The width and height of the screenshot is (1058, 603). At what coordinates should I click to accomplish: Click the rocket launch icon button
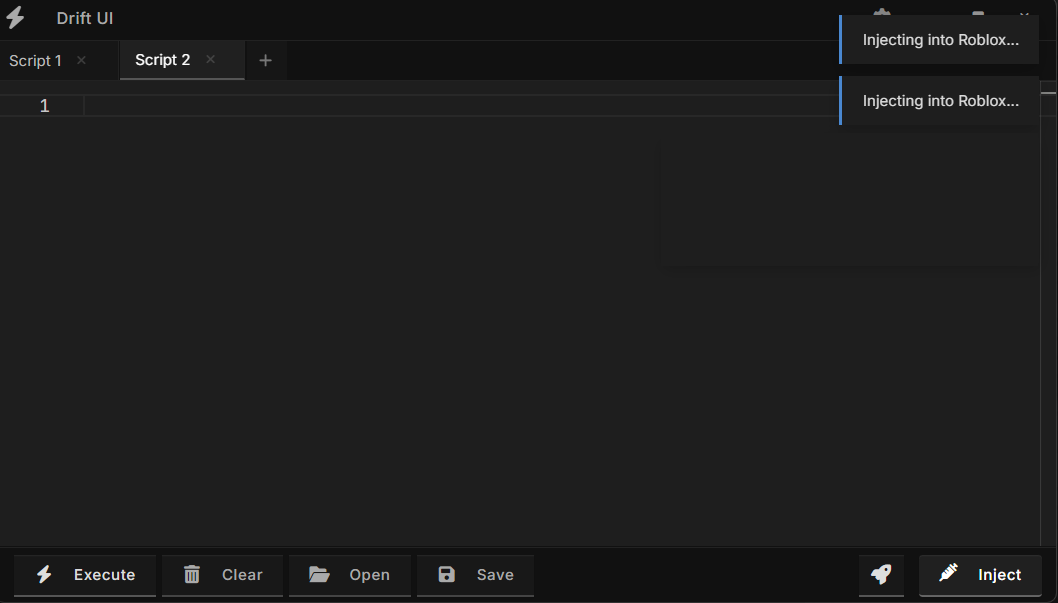(881, 575)
